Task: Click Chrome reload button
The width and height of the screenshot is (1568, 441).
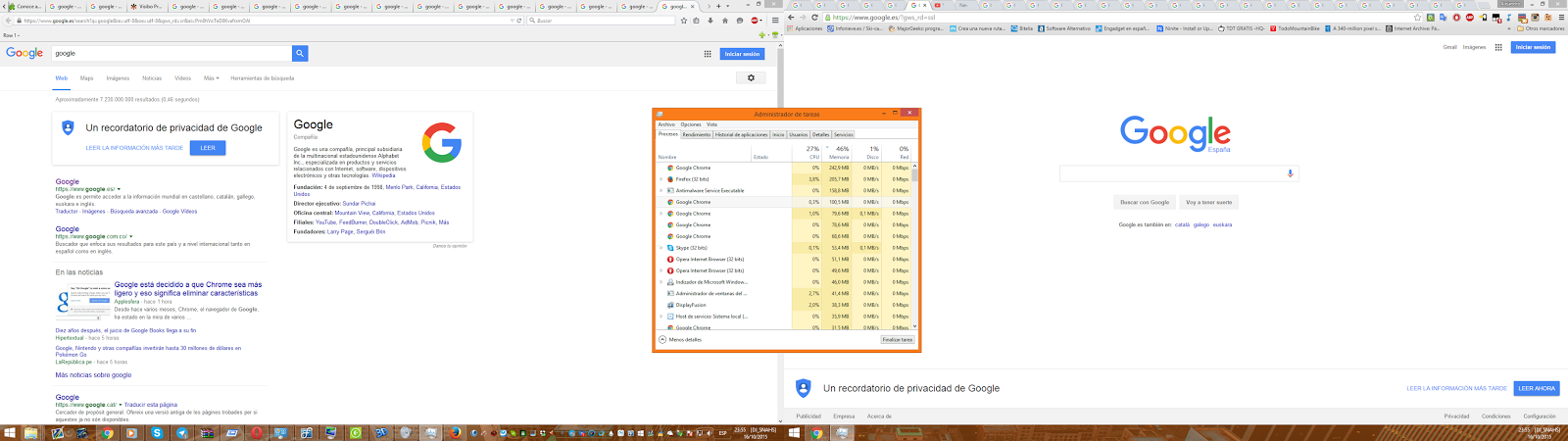Action: click(814, 17)
